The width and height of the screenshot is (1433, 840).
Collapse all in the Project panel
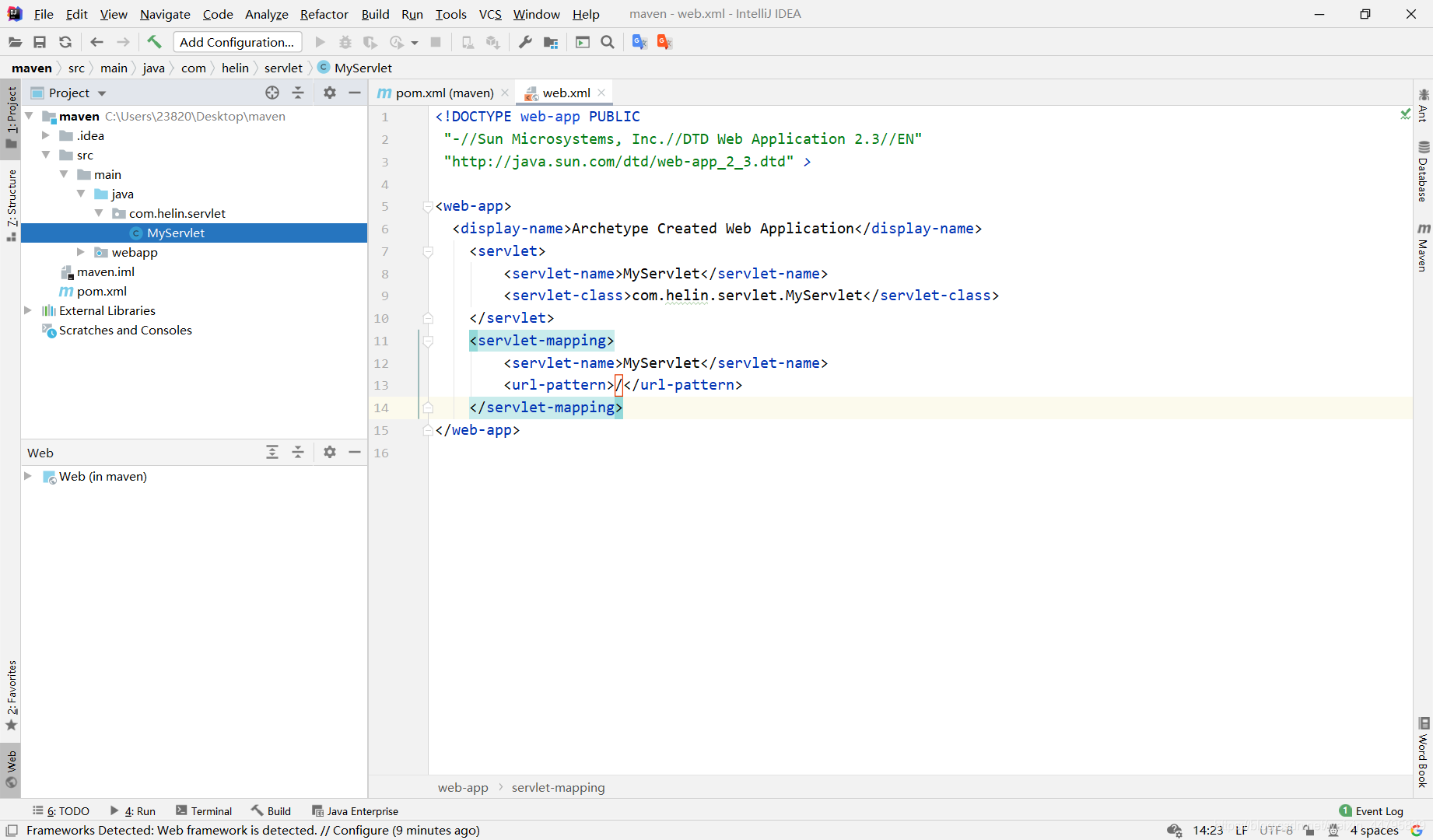coord(298,93)
